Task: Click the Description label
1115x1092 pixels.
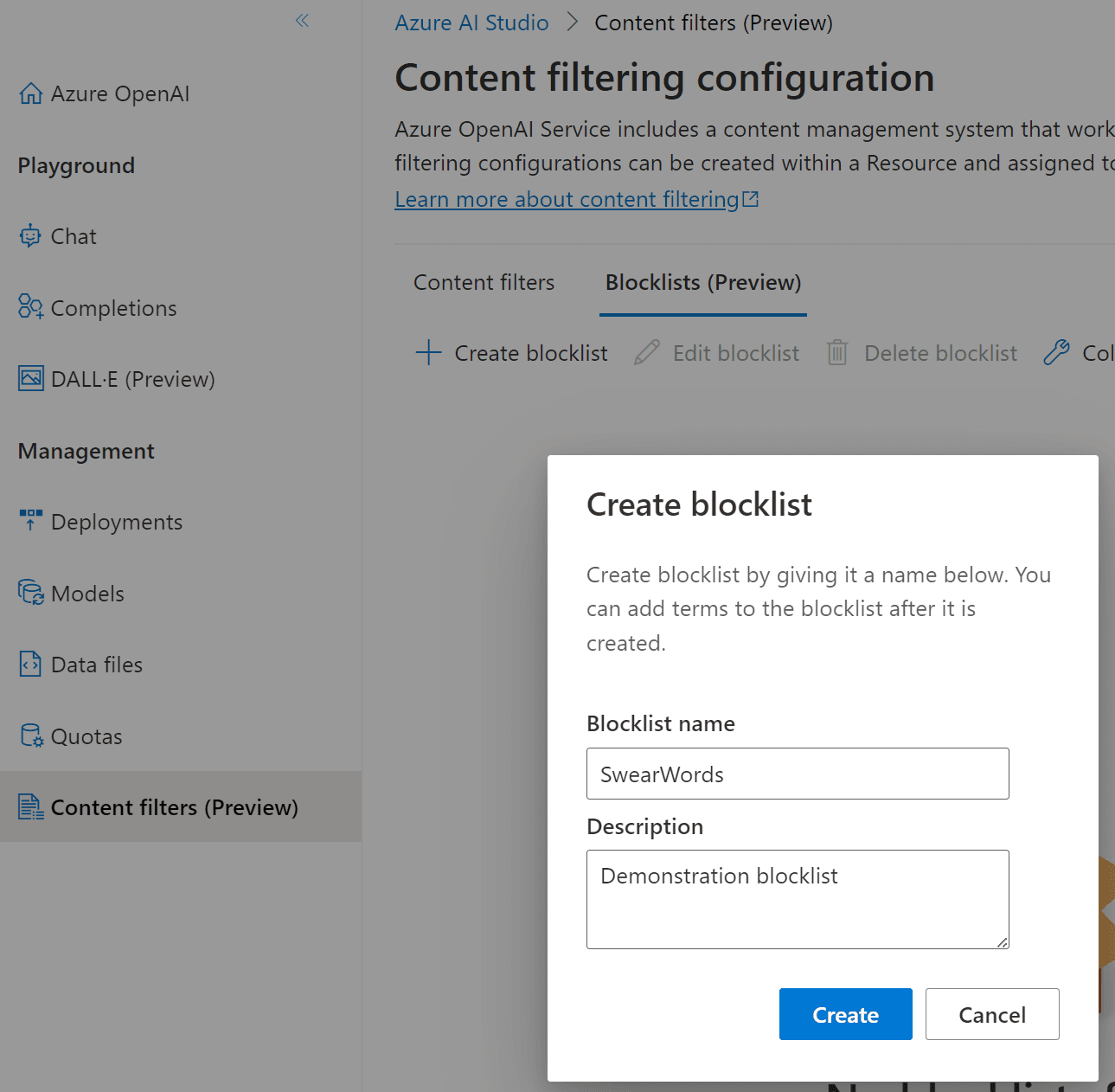Action: pos(645,826)
